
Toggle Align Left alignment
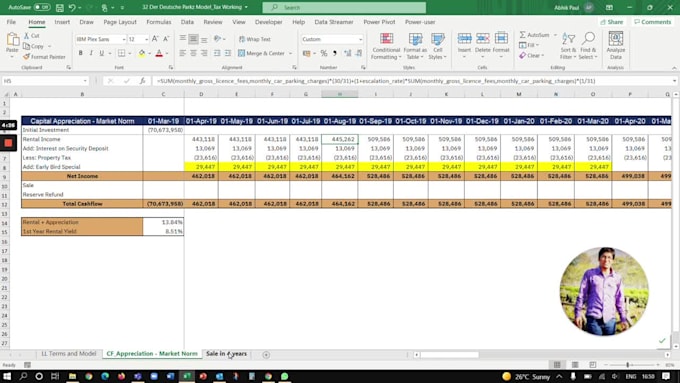[182, 53]
